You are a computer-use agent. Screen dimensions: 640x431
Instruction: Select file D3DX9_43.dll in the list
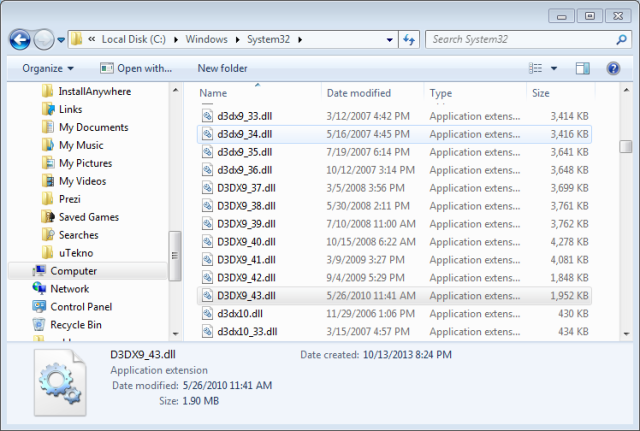(394, 295)
